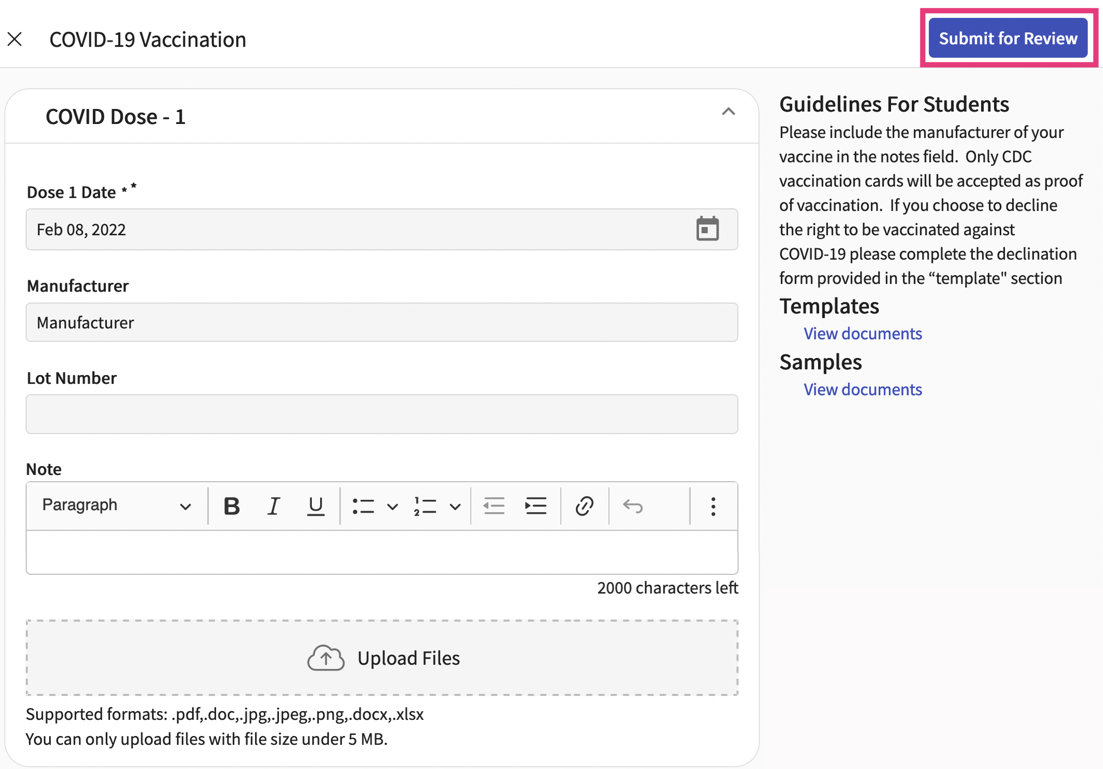The image size is (1103, 769).
Task: Insert a numbered list in note
Action: coord(425,506)
